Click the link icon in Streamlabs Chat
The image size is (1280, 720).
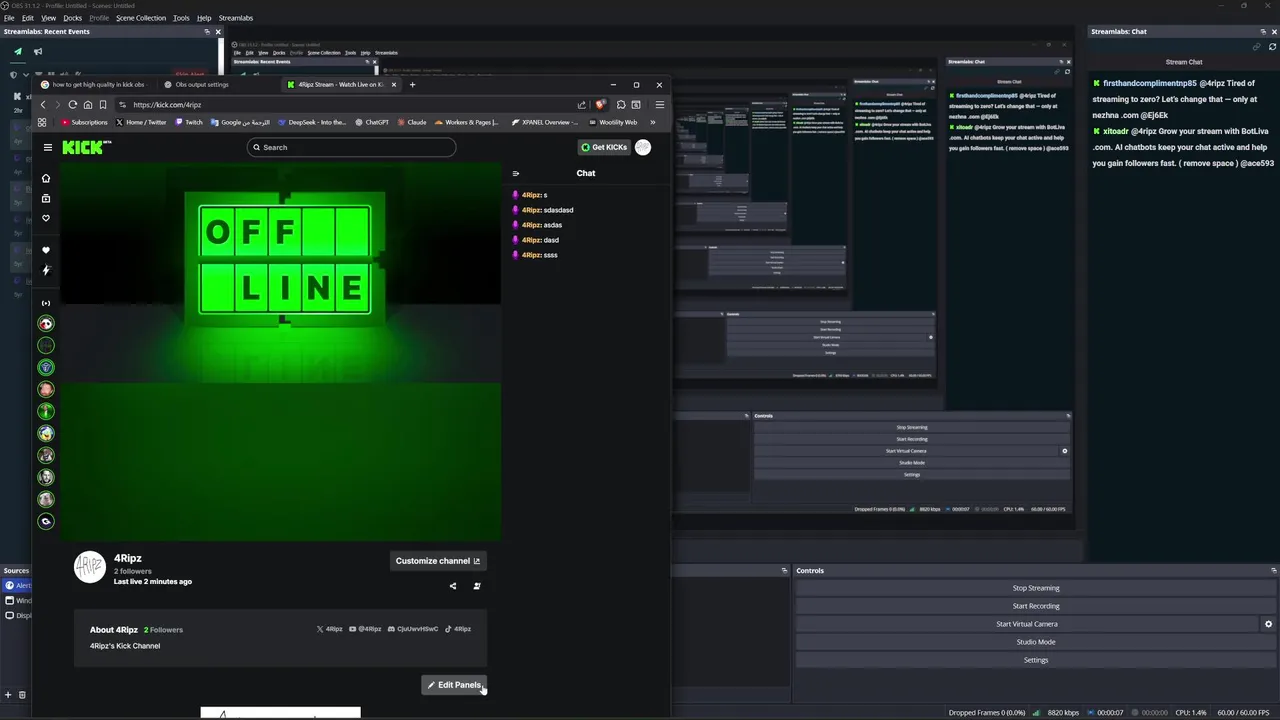coord(1257,47)
